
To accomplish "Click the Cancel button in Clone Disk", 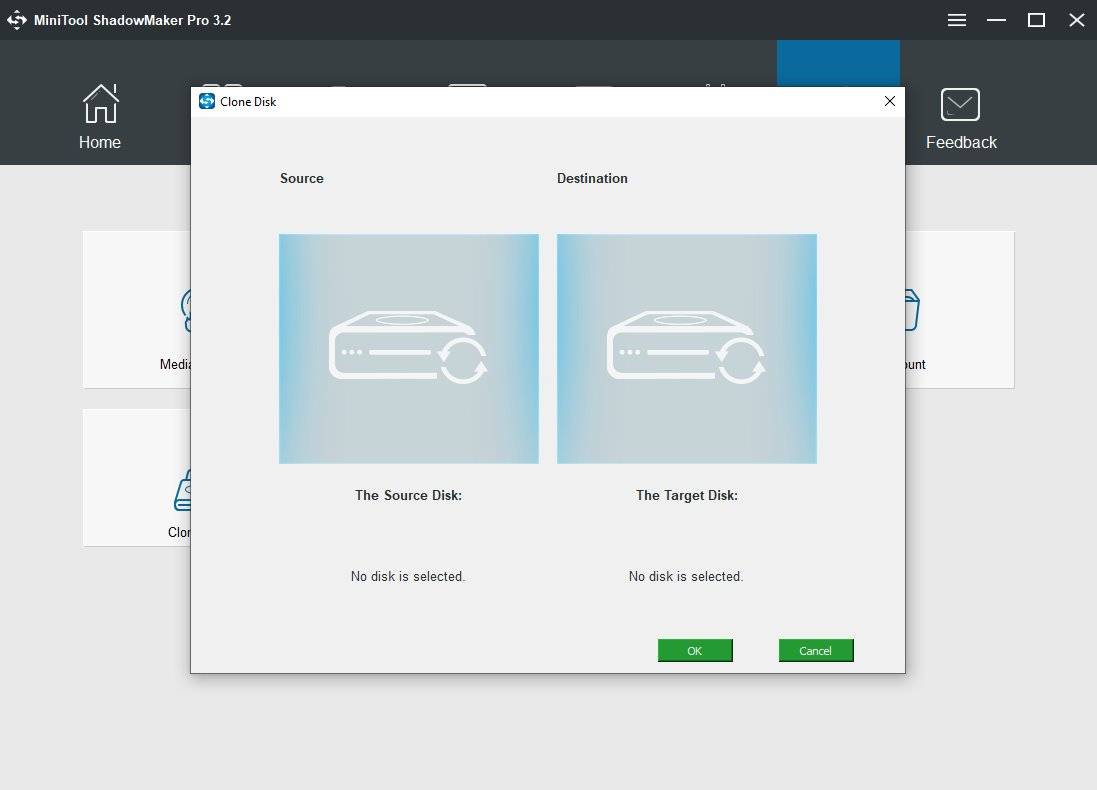I will [816, 650].
